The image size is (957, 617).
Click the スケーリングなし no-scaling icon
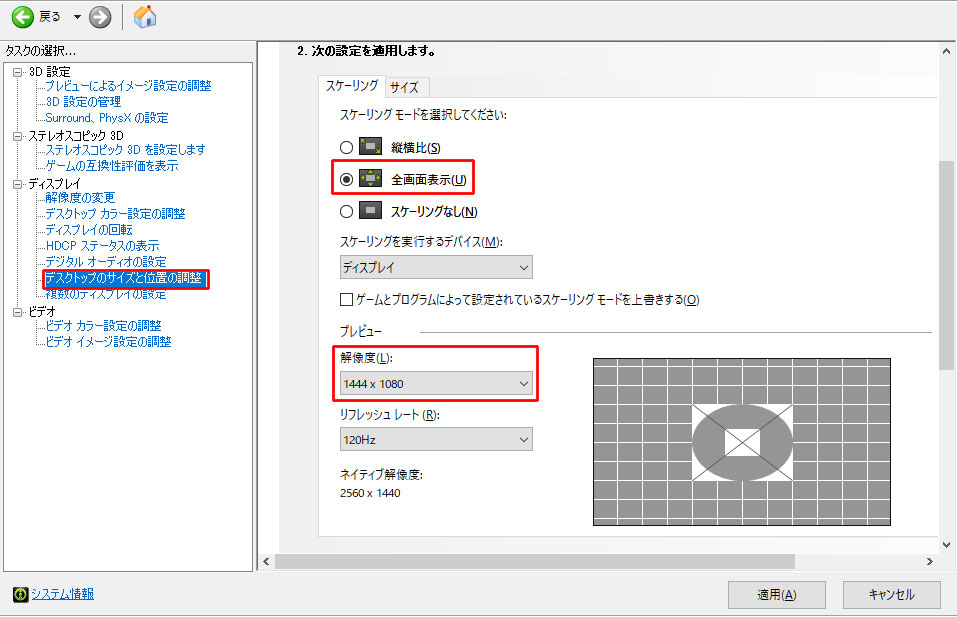(x=371, y=211)
